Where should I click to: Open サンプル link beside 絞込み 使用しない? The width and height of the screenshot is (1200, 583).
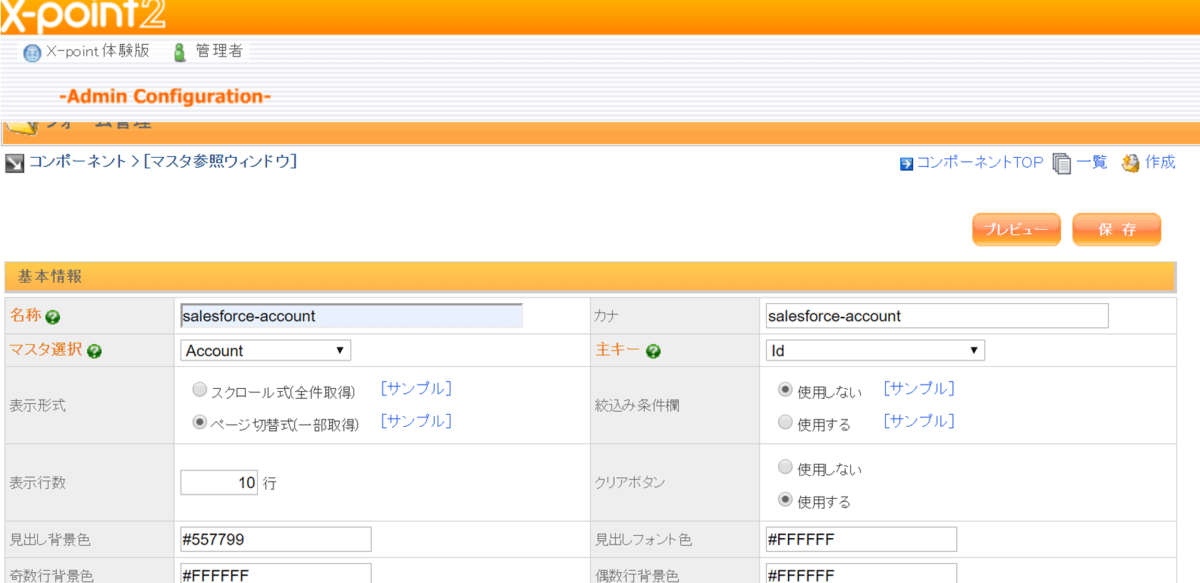(x=919, y=388)
